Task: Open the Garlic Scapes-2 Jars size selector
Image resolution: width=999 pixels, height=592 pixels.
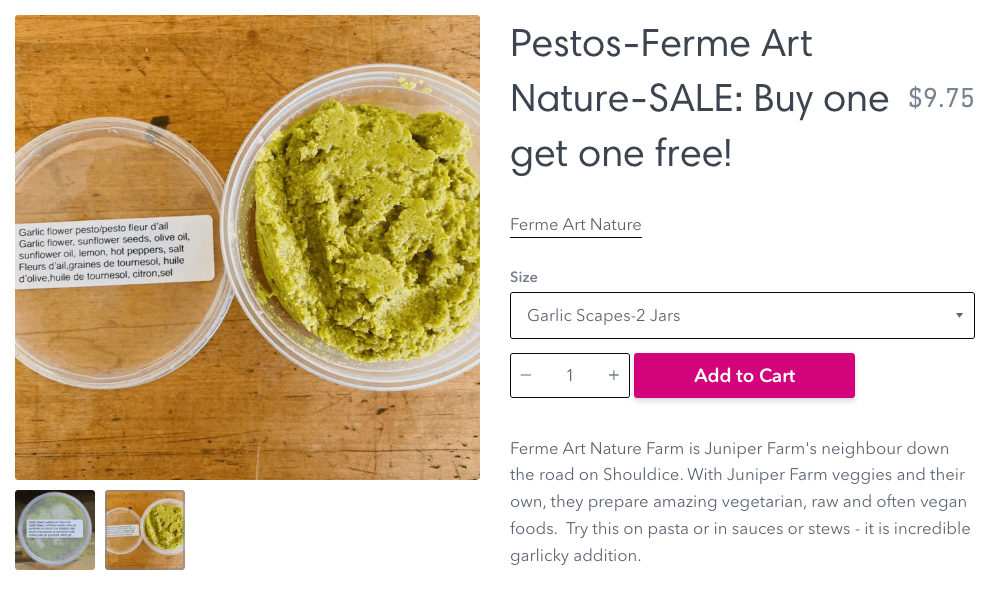Action: click(740, 316)
